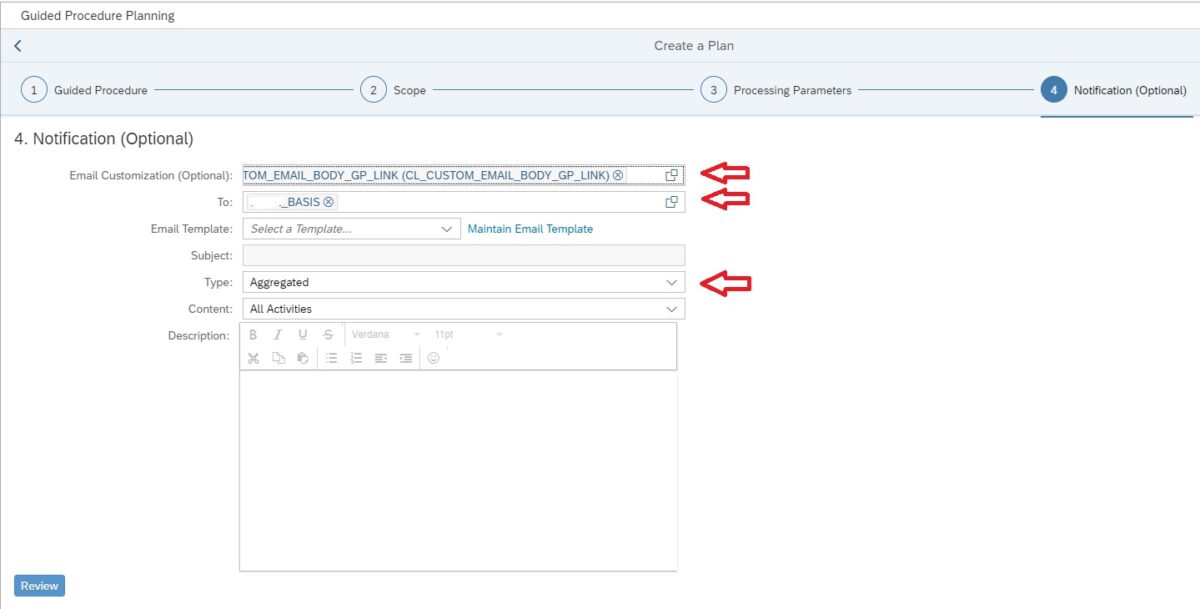Insert a numbered list in the description
1200x609 pixels.
pos(356,358)
